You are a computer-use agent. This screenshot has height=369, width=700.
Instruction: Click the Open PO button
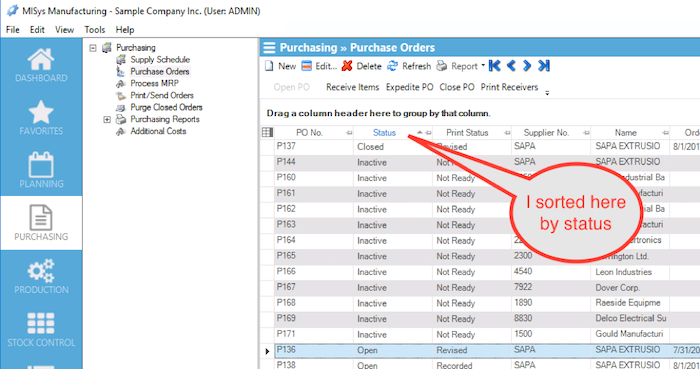292,87
